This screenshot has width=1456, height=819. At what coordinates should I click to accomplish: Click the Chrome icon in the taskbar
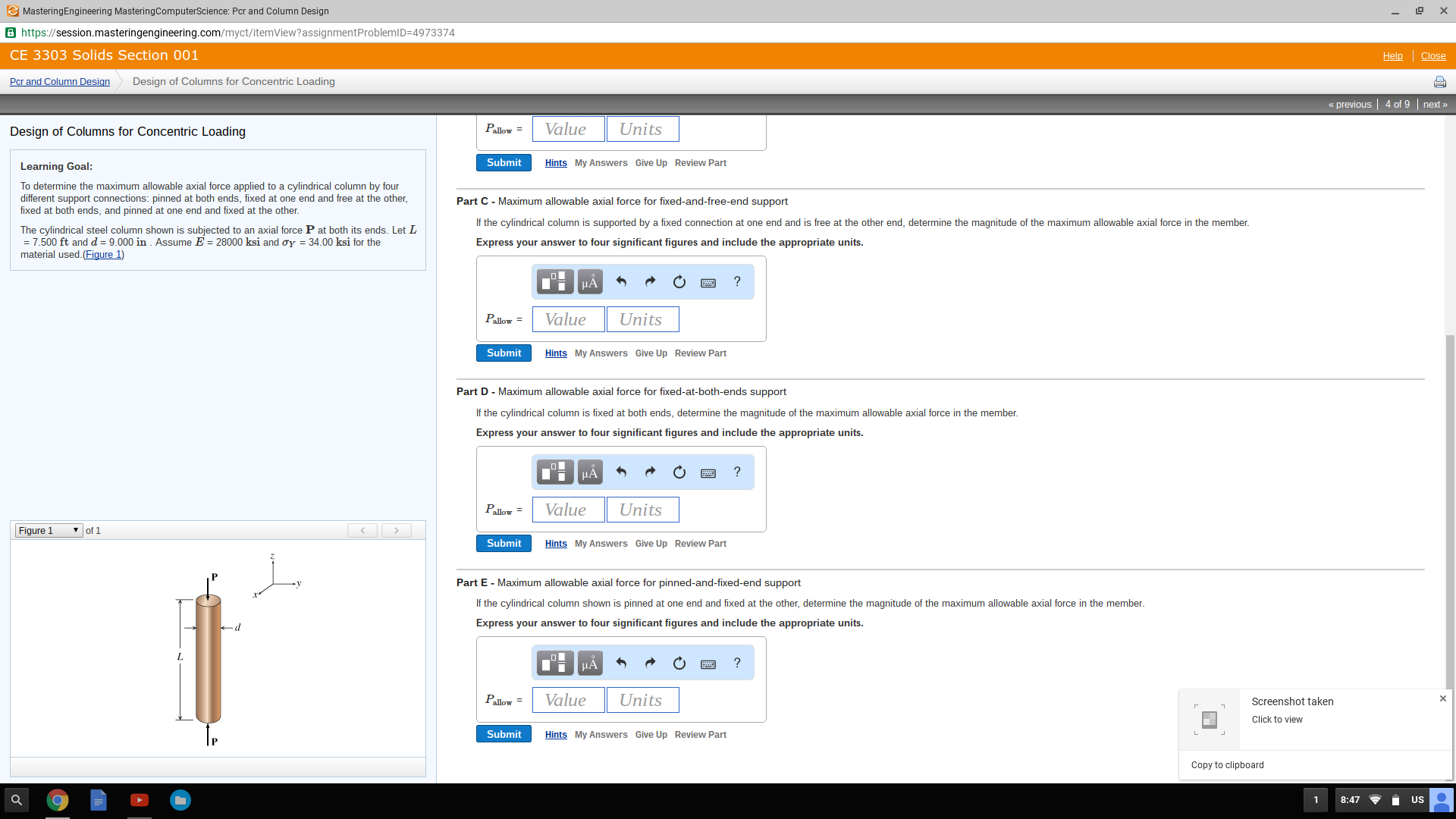point(58,800)
